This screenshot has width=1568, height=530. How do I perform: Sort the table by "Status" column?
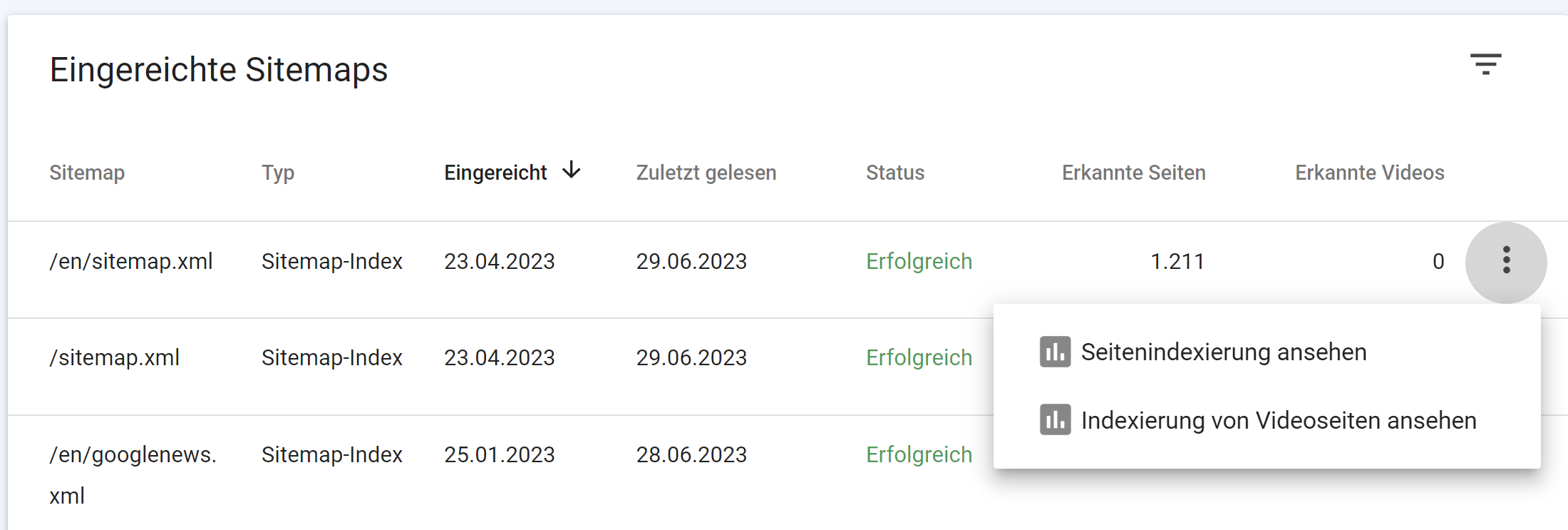click(895, 172)
